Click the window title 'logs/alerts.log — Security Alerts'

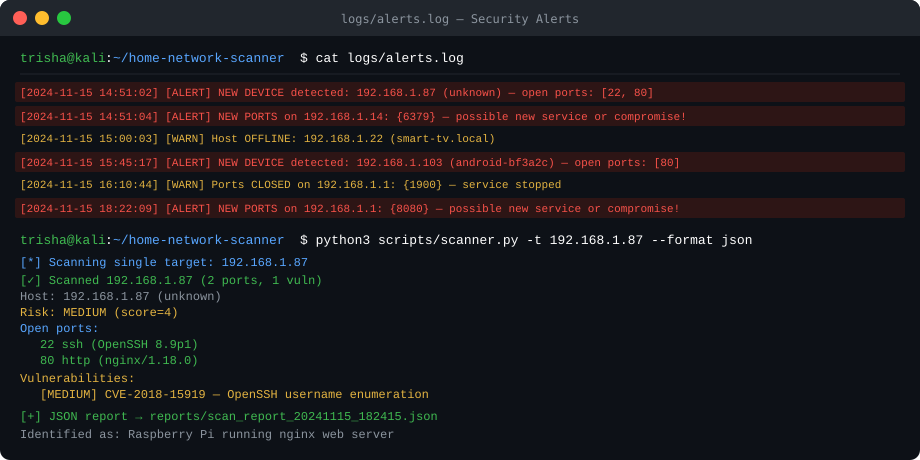(x=460, y=19)
